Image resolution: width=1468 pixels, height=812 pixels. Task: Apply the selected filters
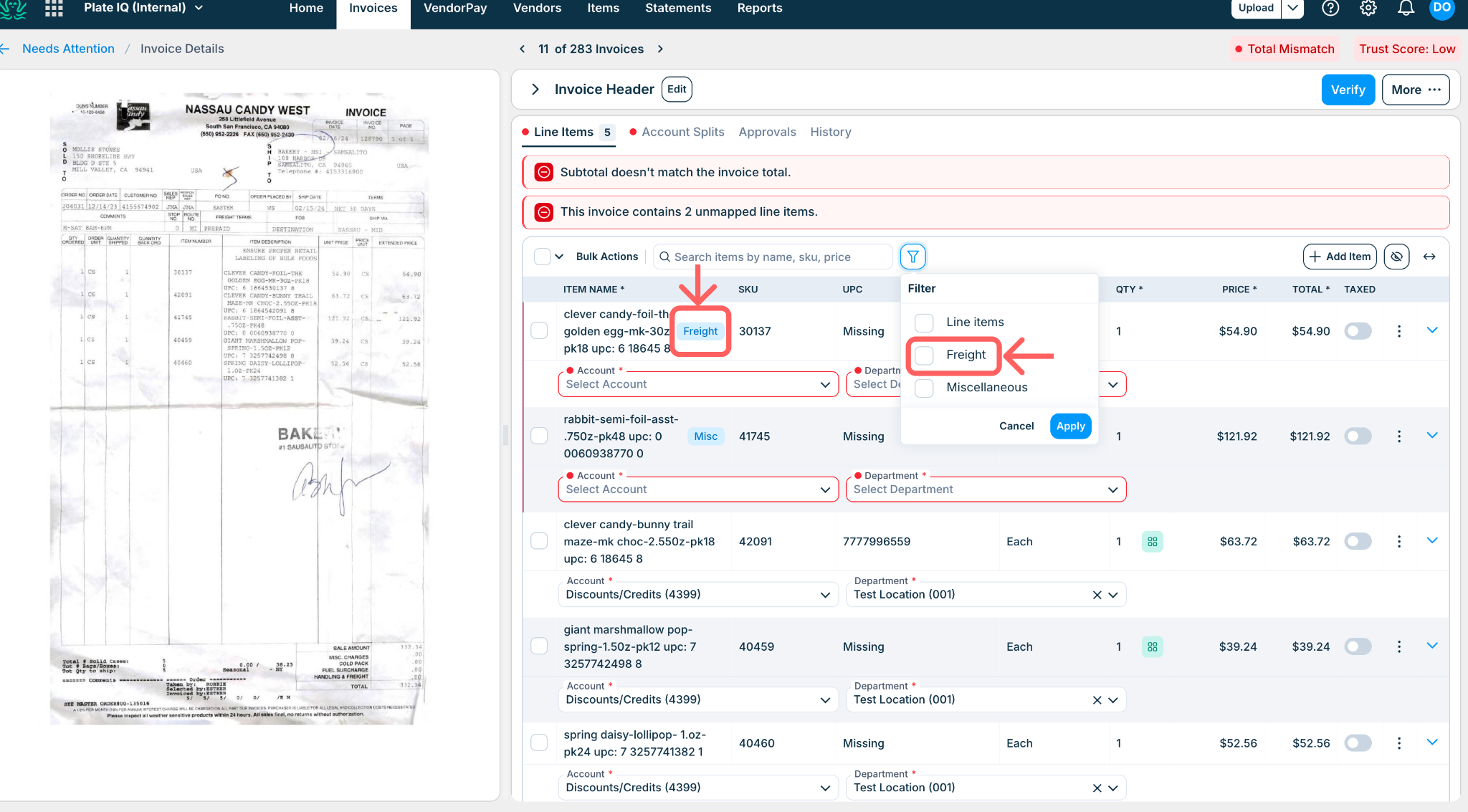coord(1070,426)
